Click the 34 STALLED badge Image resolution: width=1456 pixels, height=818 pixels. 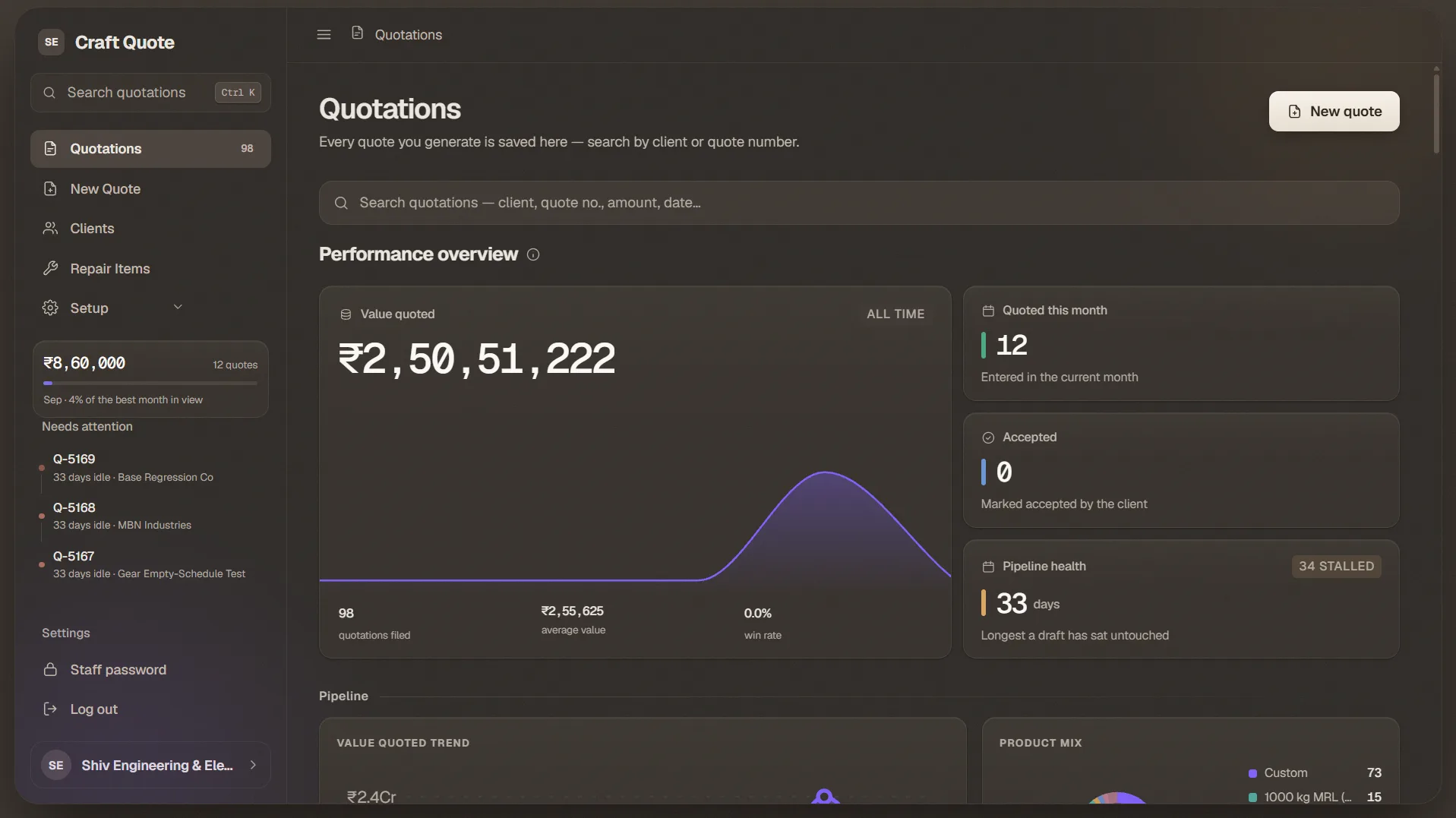(x=1336, y=567)
